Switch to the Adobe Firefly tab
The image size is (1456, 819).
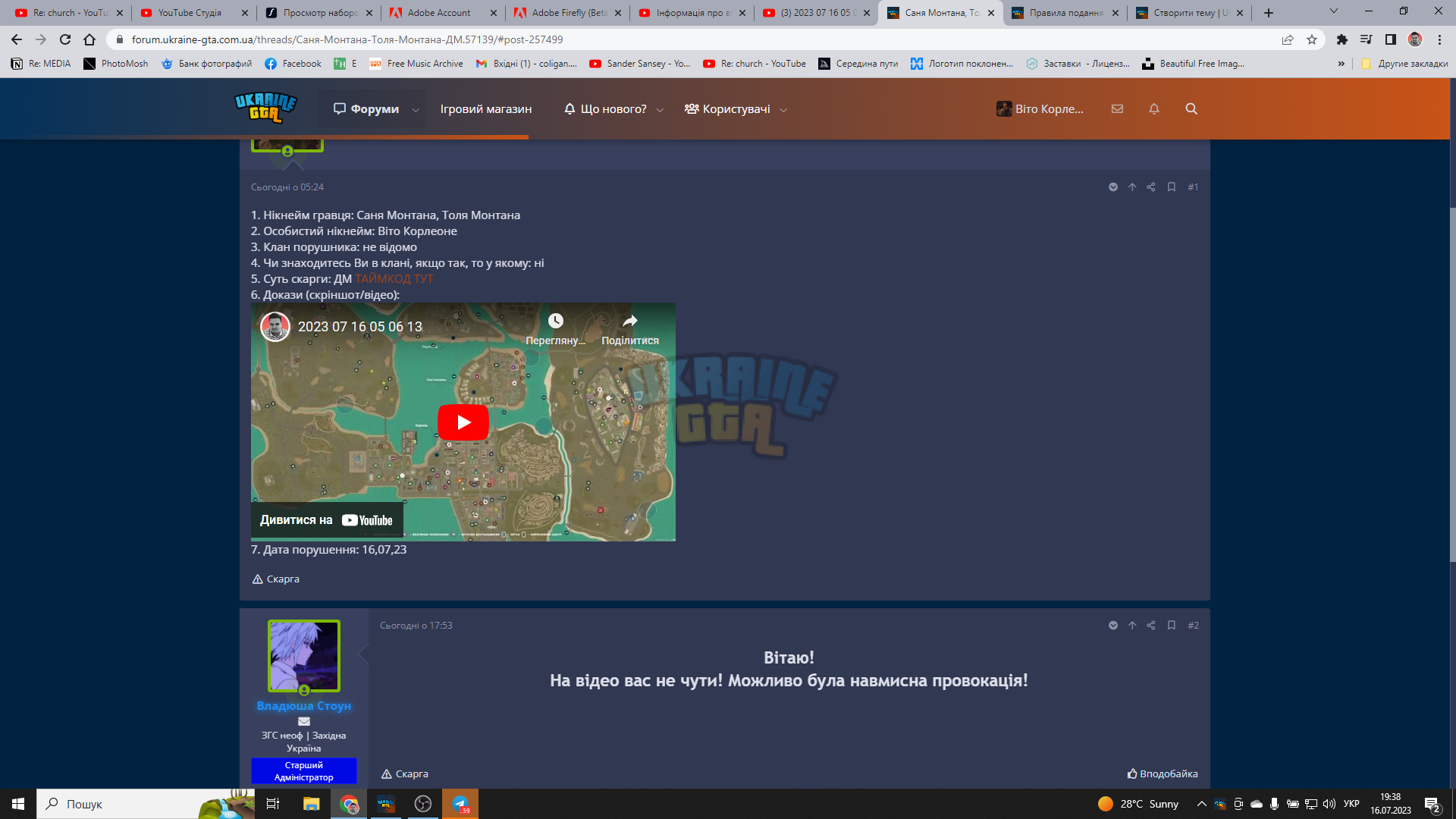tap(568, 13)
